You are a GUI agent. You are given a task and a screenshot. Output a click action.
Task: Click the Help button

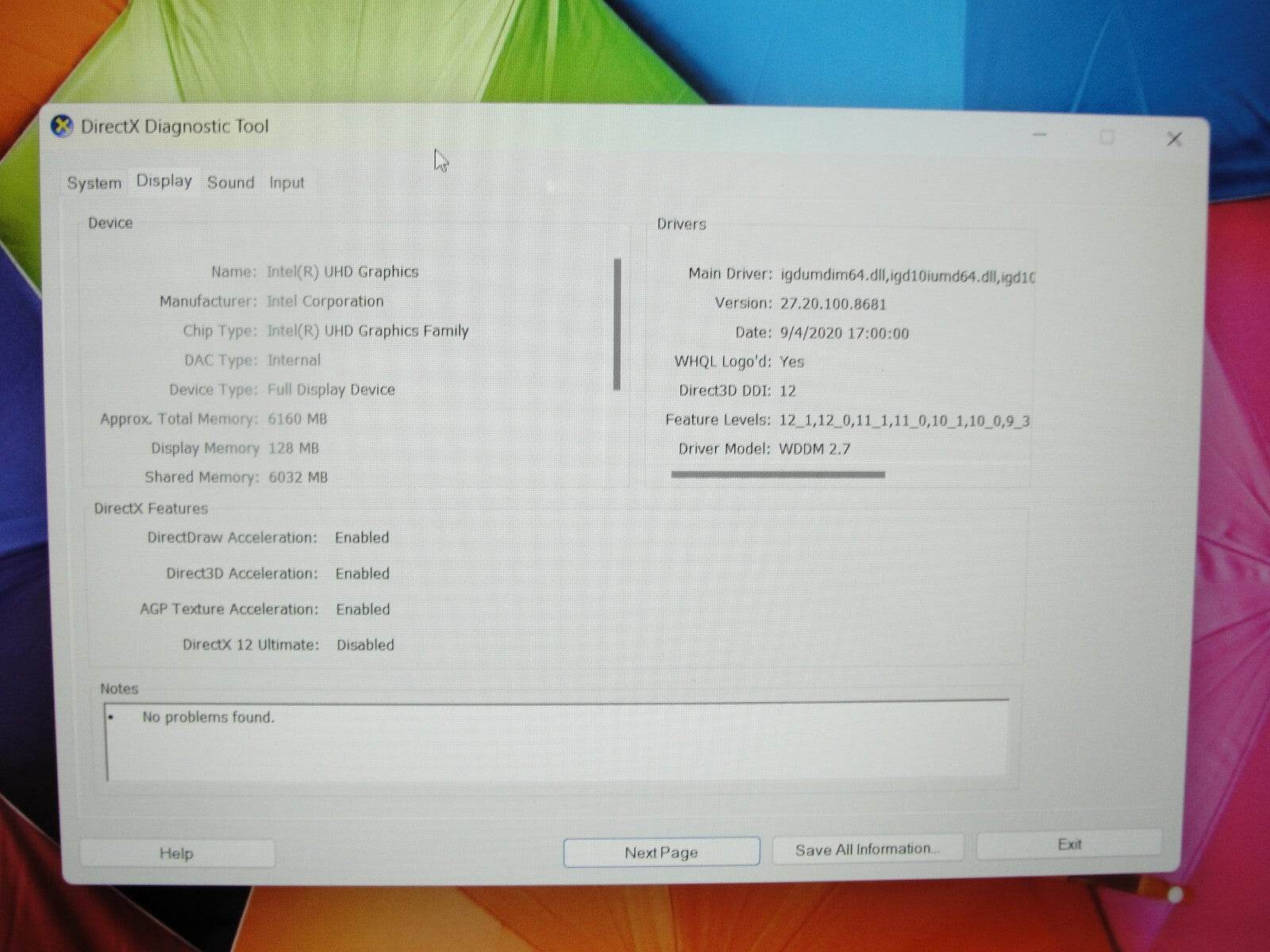click(176, 853)
